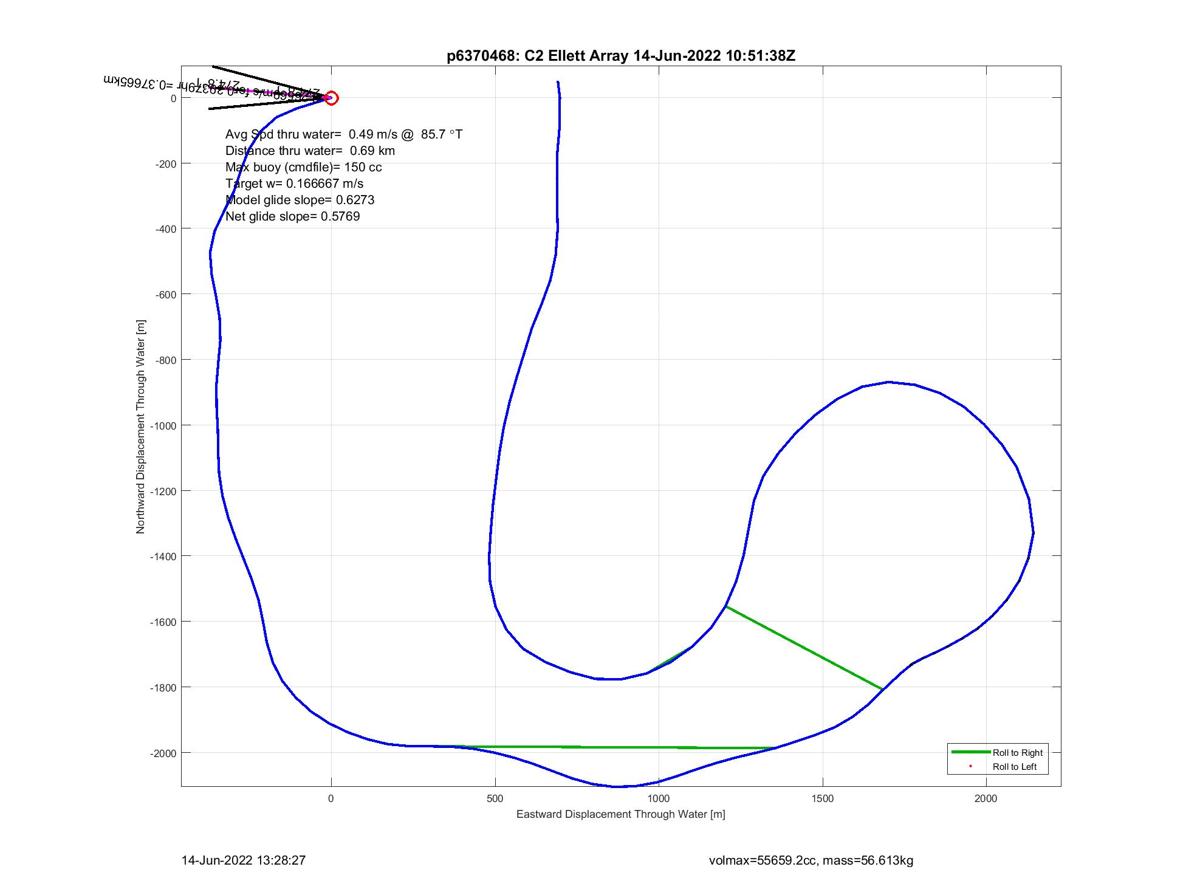Click the y-axis tick label '-600'
1200x885 pixels.
pos(164,294)
